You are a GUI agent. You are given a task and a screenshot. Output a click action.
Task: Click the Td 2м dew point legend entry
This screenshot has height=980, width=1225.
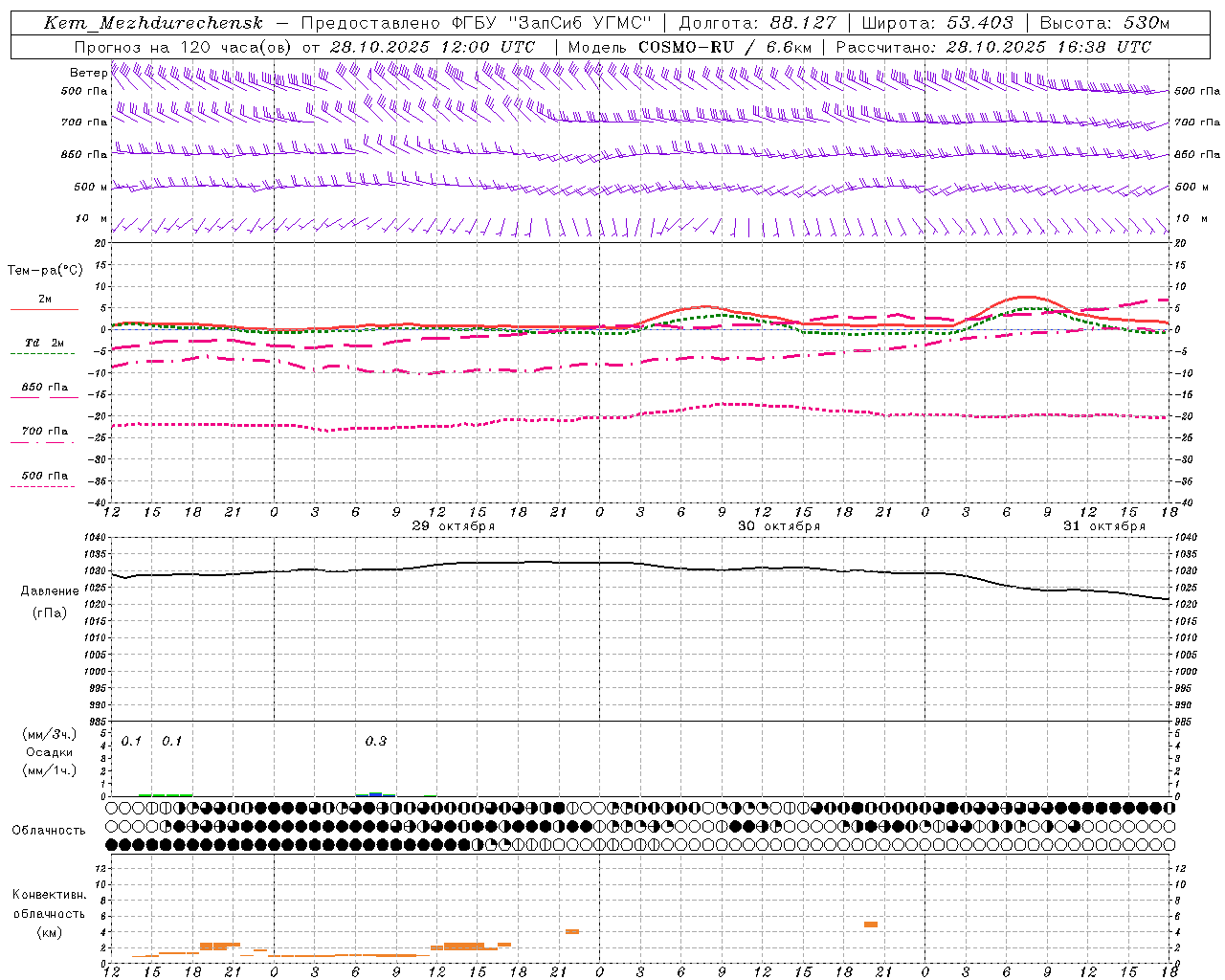click(x=44, y=343)
